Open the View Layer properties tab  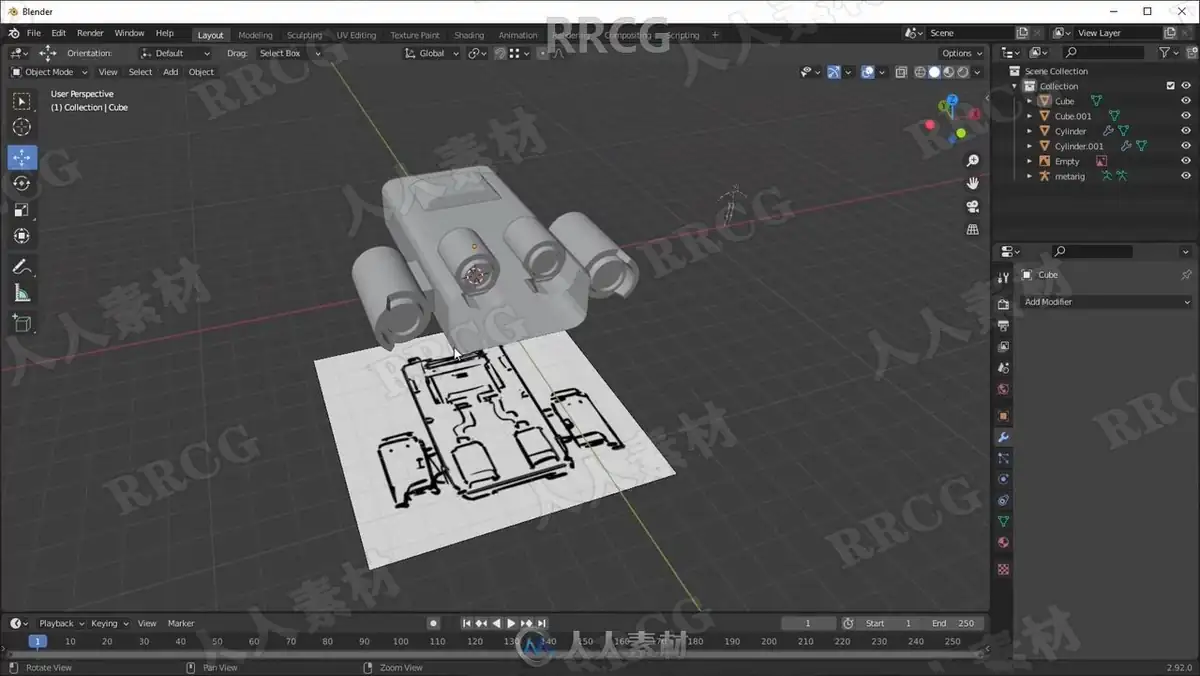(x=1003, y=347)
